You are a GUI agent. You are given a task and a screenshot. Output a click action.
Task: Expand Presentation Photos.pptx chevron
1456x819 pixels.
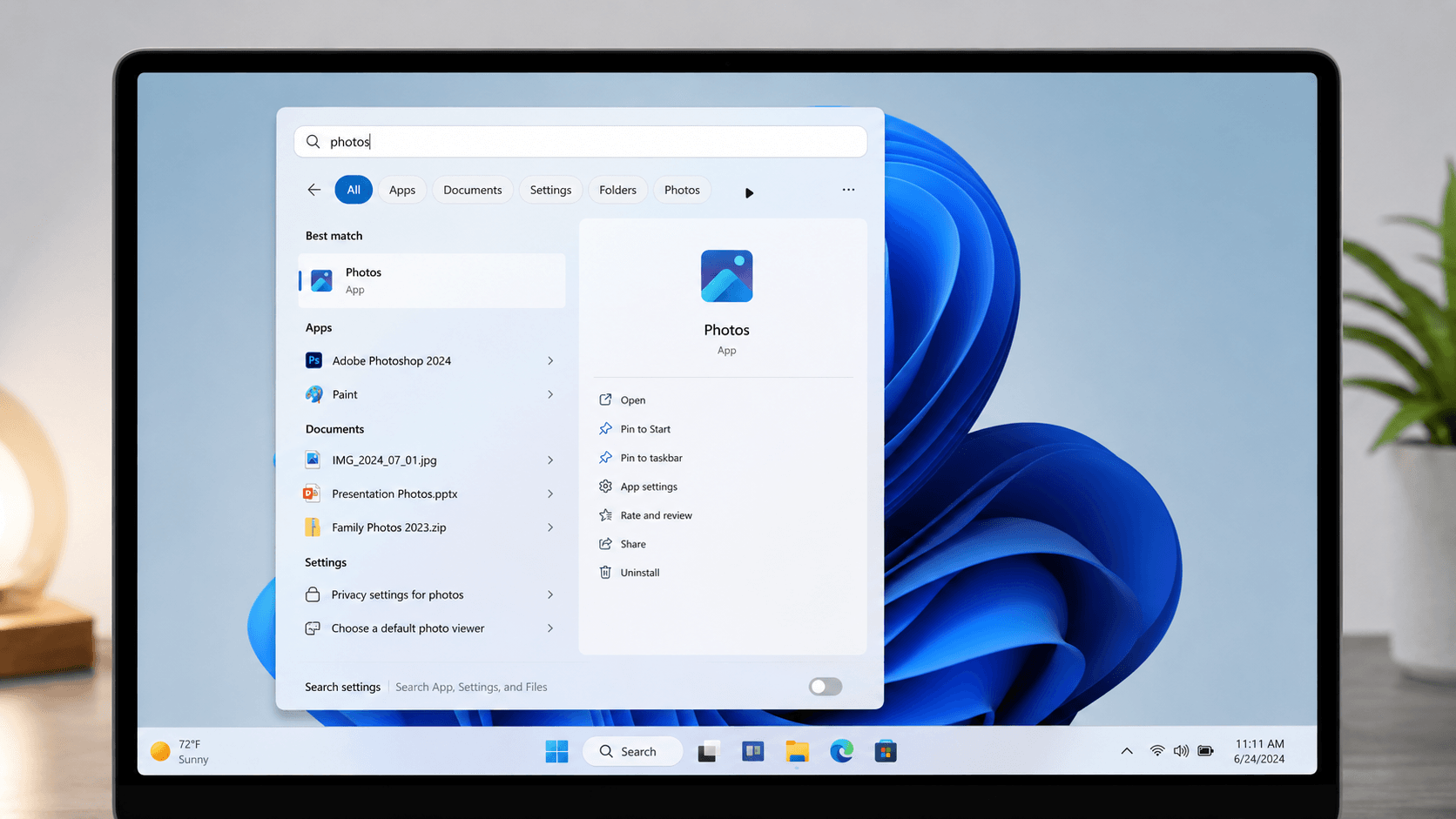click(550, 493)
